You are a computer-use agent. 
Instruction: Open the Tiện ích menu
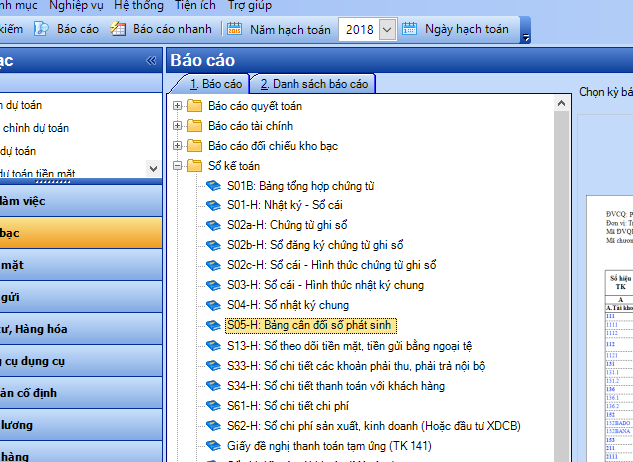point(194,5)
